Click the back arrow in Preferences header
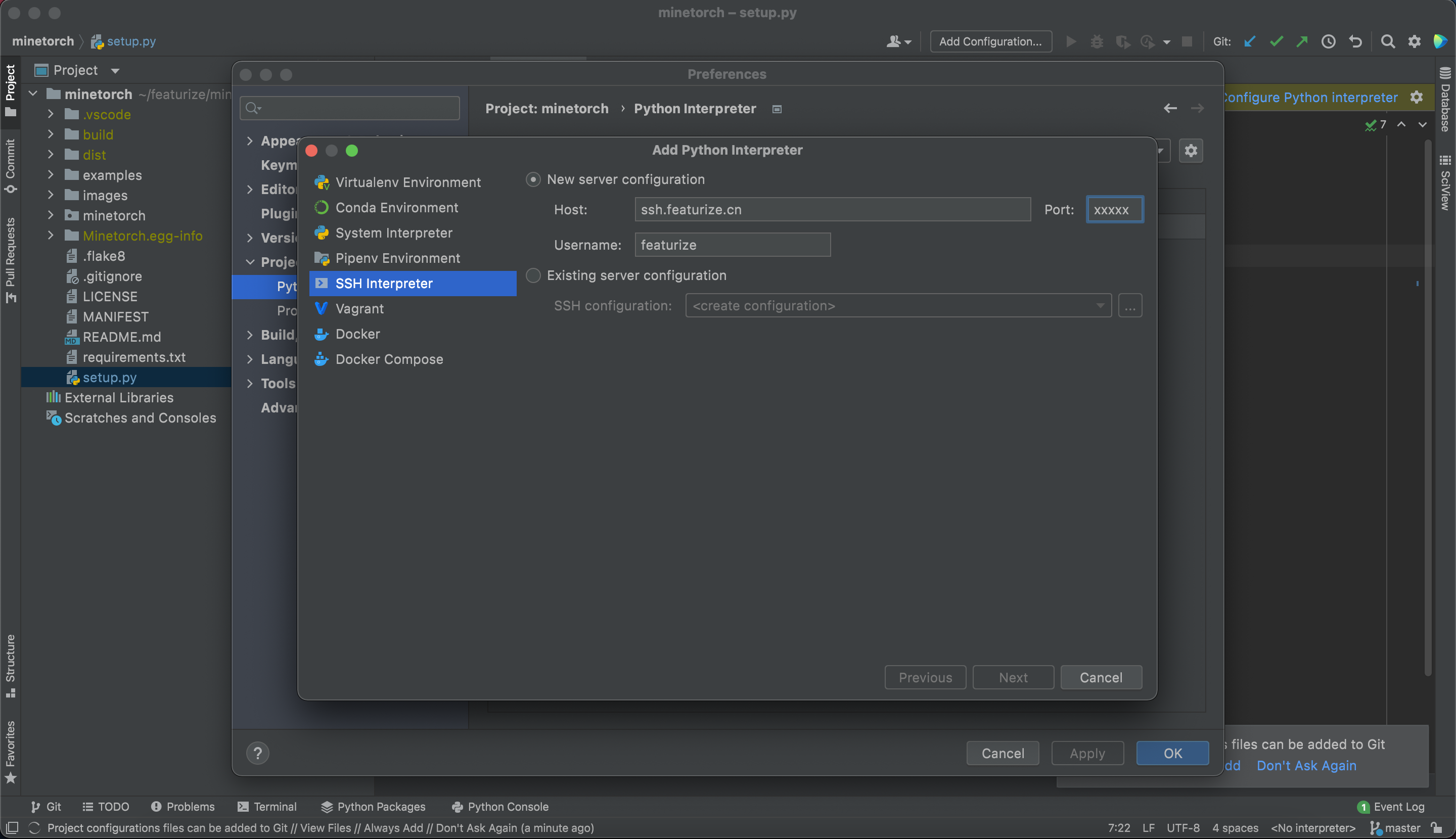The height and width of the screenshot is (839, 1456). tap(1170, 108)
